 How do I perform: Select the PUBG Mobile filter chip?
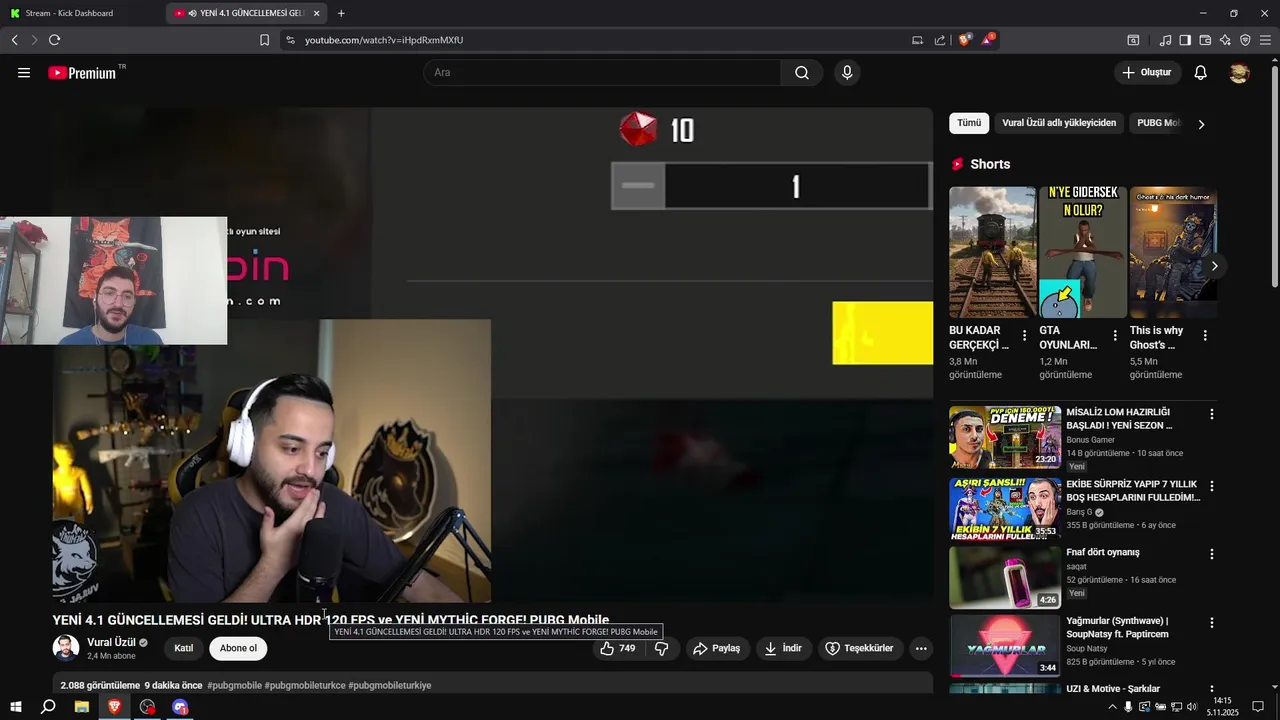[1158, 123]
